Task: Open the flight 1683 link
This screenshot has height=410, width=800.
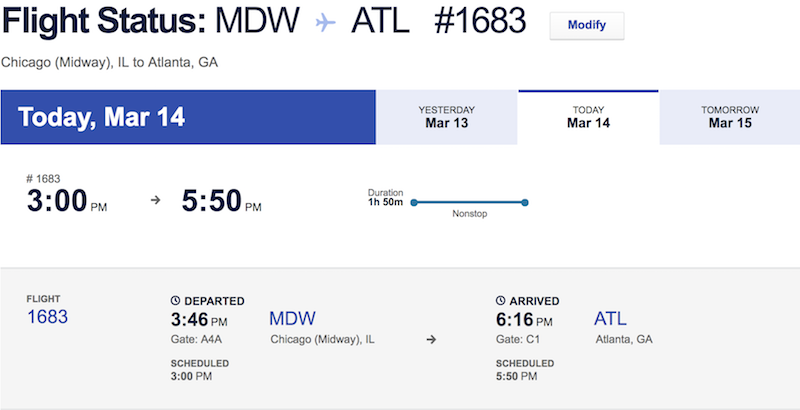Action: (x=46, y=319)
